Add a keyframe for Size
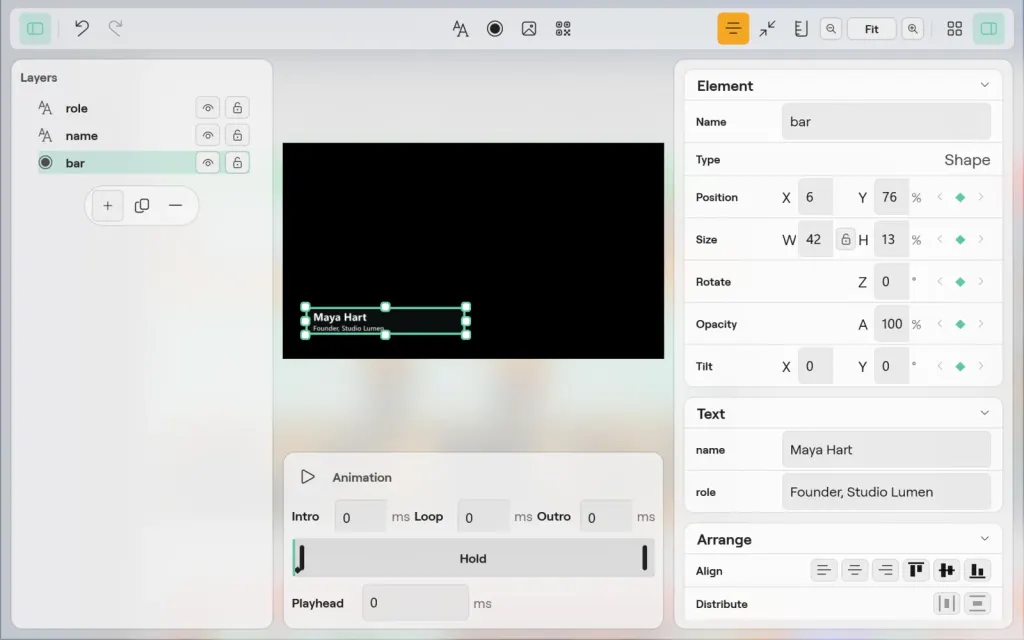The height and width of the screenshot is (640, 1024). click(960, 240)
